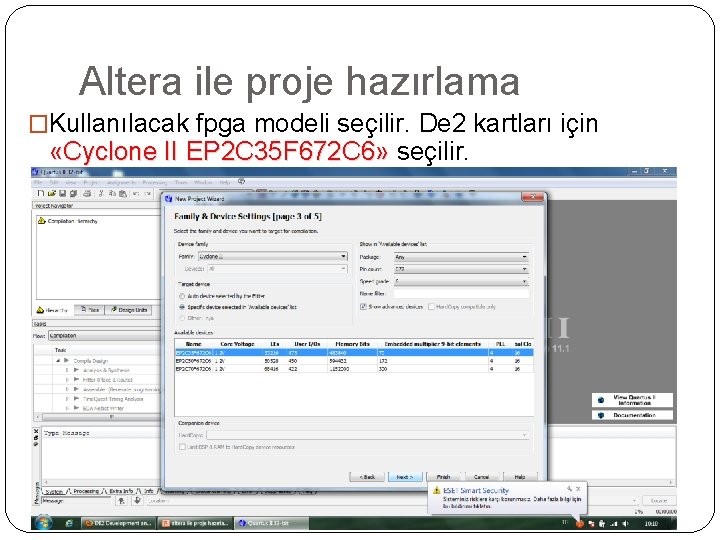This screenshot has height=540, width=720.
Task: Click the orange ESET tray icon
Action: click(579, 523)
